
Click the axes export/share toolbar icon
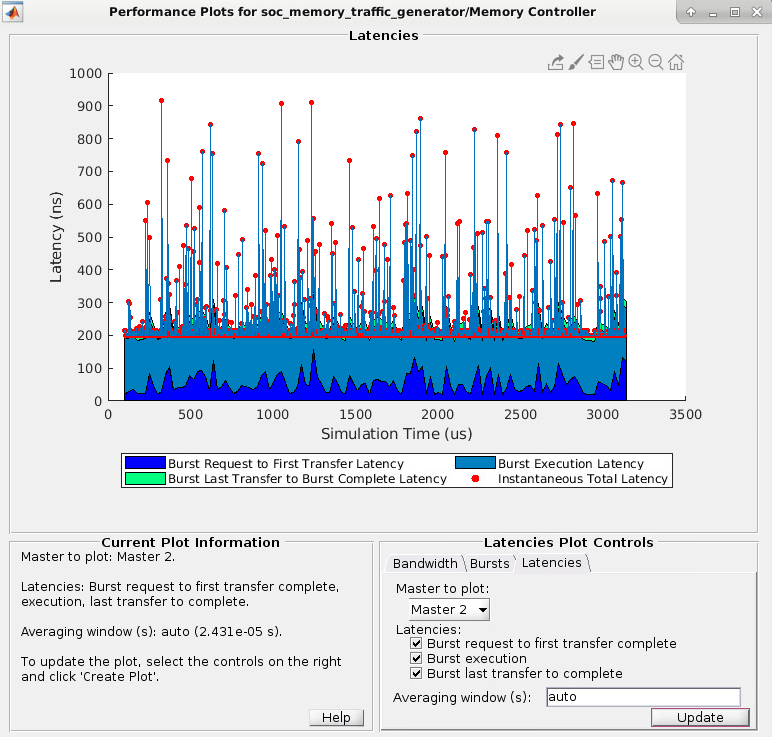(555, 63)
